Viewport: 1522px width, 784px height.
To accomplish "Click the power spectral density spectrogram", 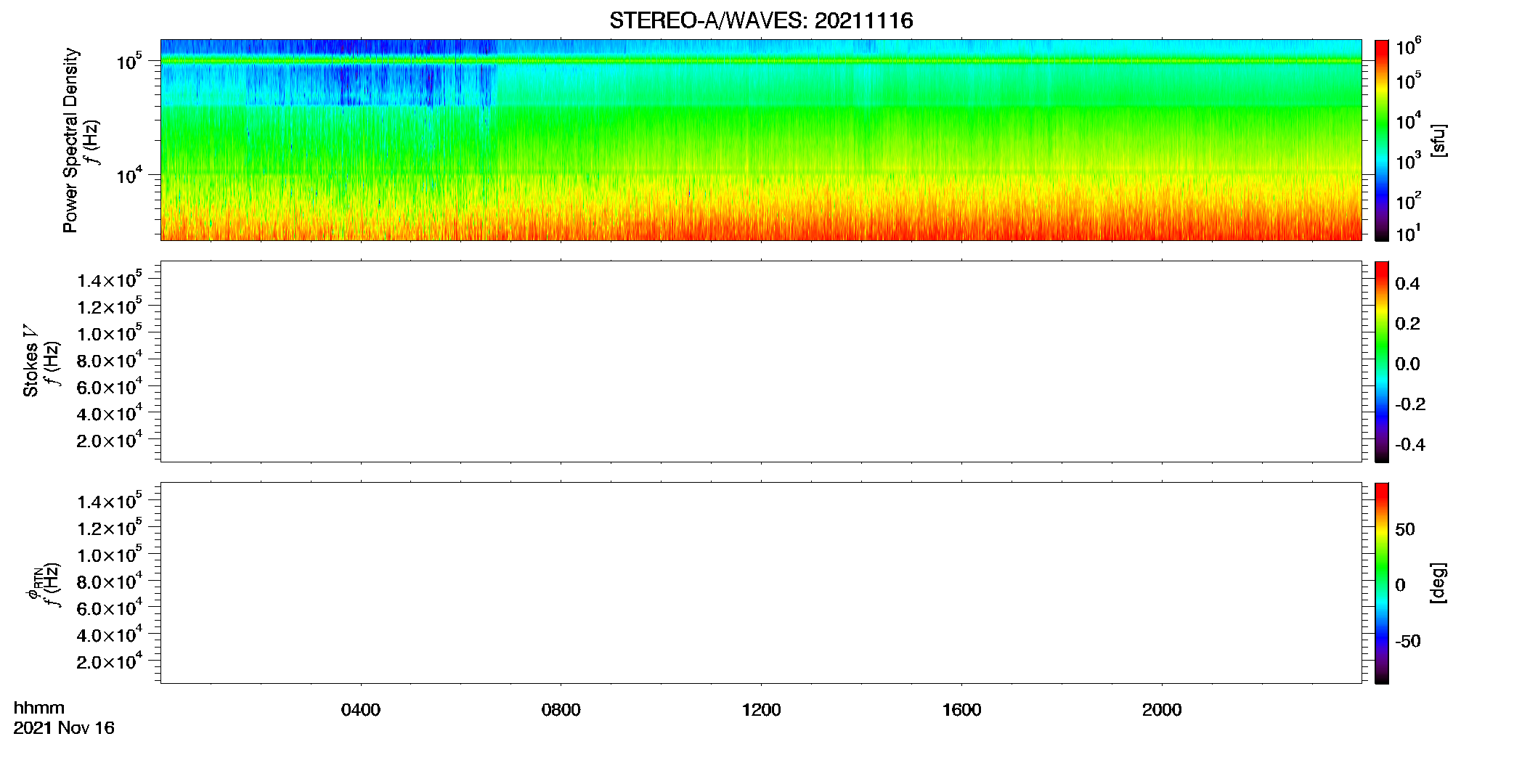I will click(x=761, y=140).
